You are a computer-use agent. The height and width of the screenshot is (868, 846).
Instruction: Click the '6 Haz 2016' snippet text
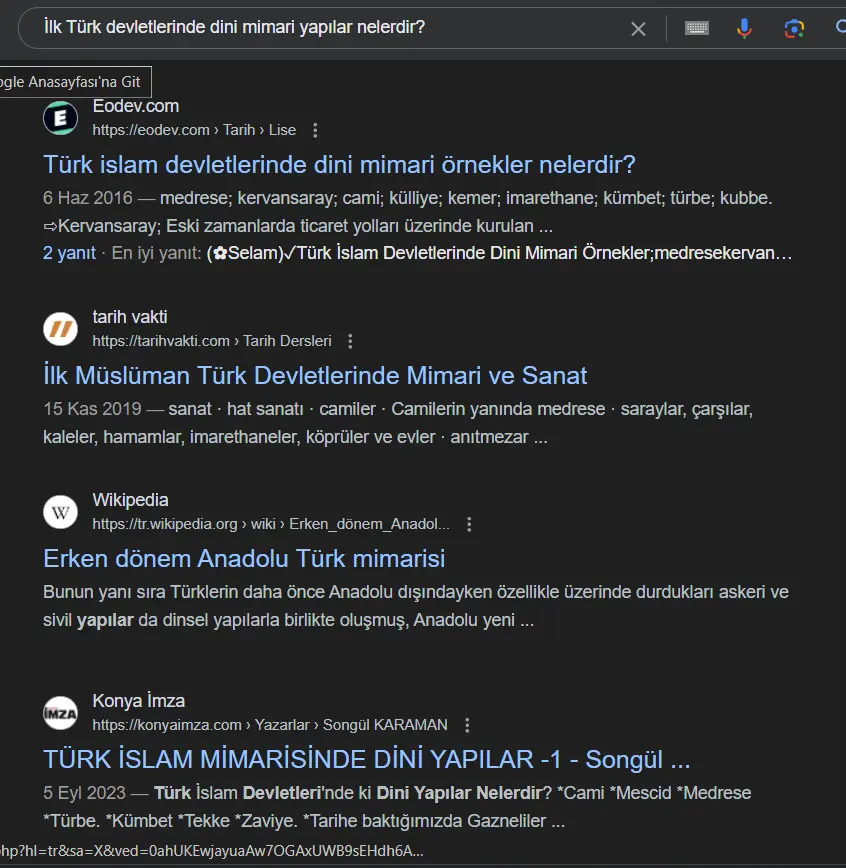[88, 198]
